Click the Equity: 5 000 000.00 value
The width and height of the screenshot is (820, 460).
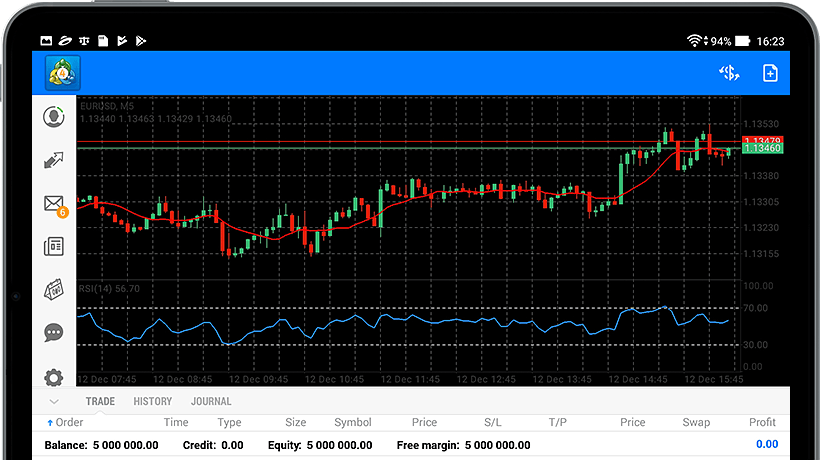click(320, 445)
